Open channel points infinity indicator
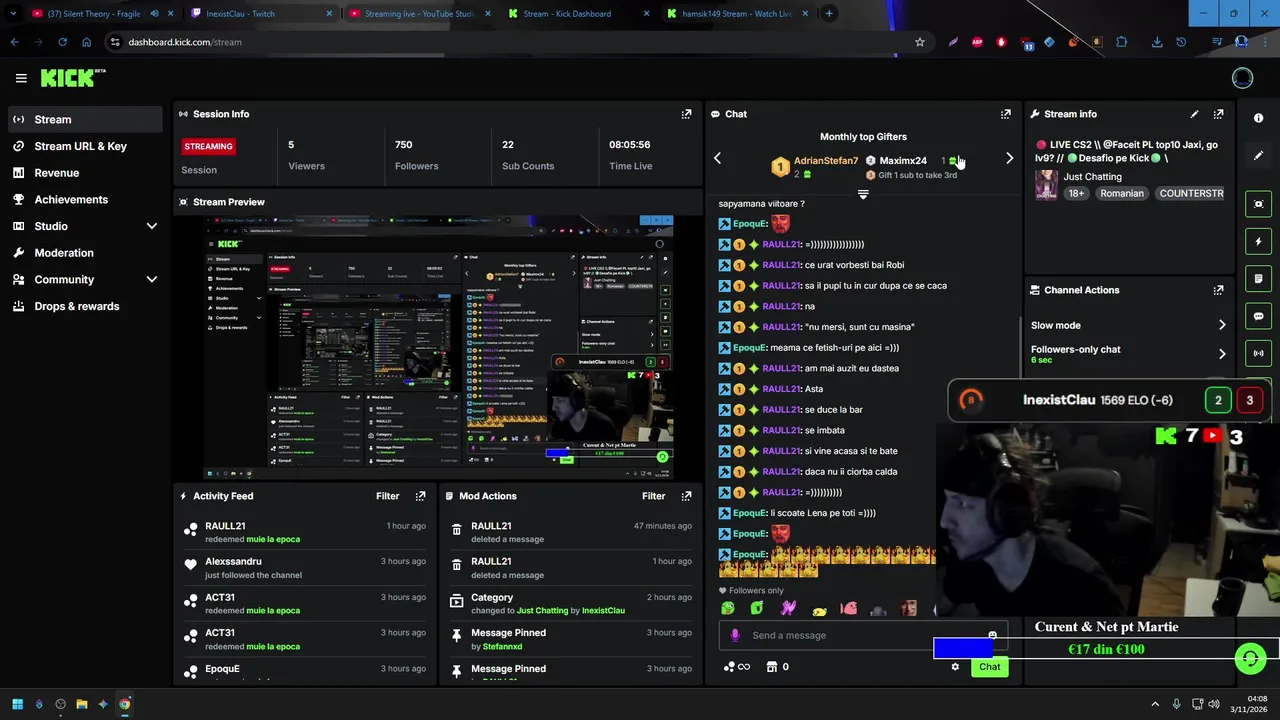The height and width of the screenshot is (720, 1280). [x=737, y=667]
